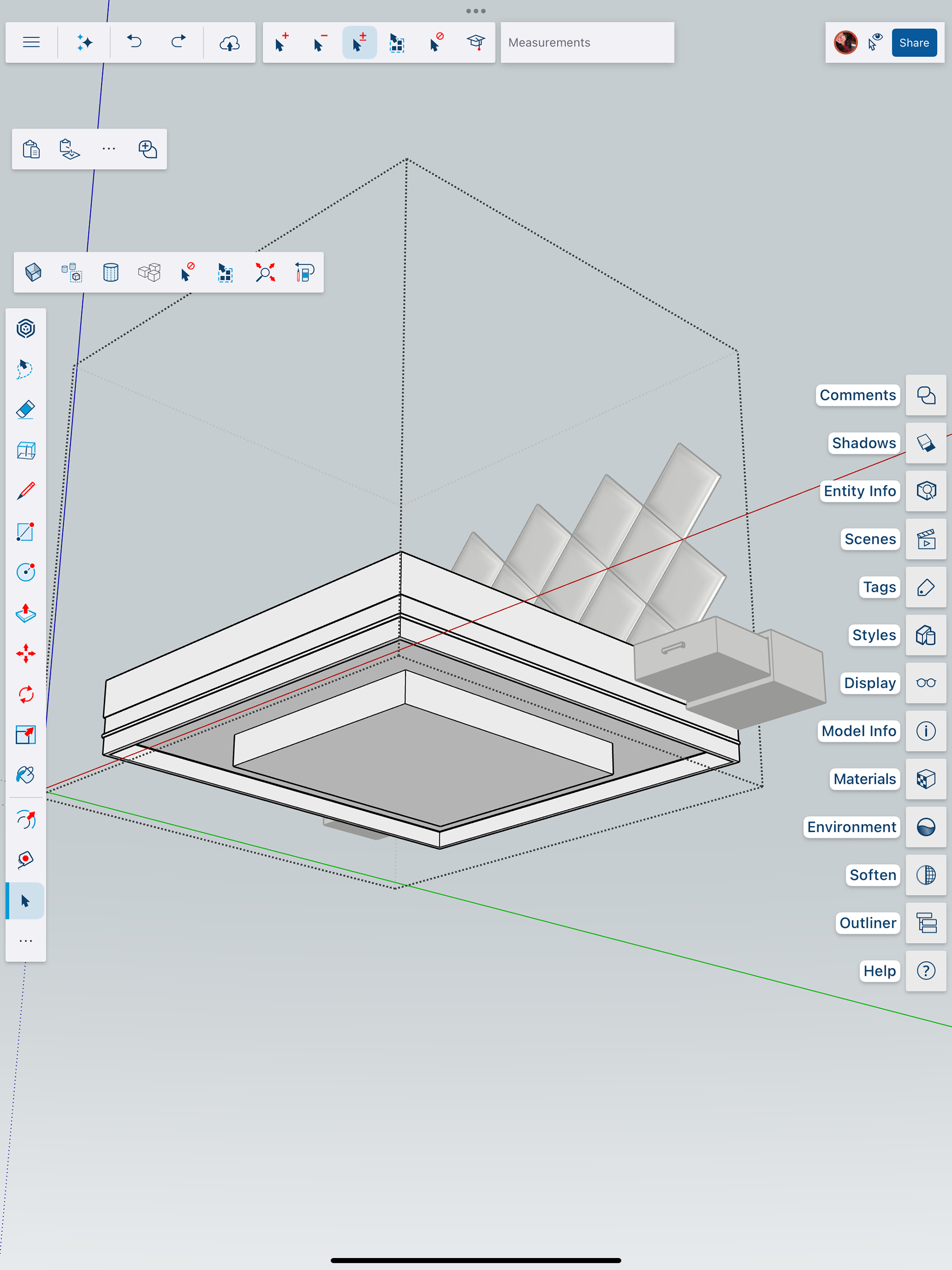Expand the clipboard toolbar ellipsis

pyautogui.click(x=109, y=149)
